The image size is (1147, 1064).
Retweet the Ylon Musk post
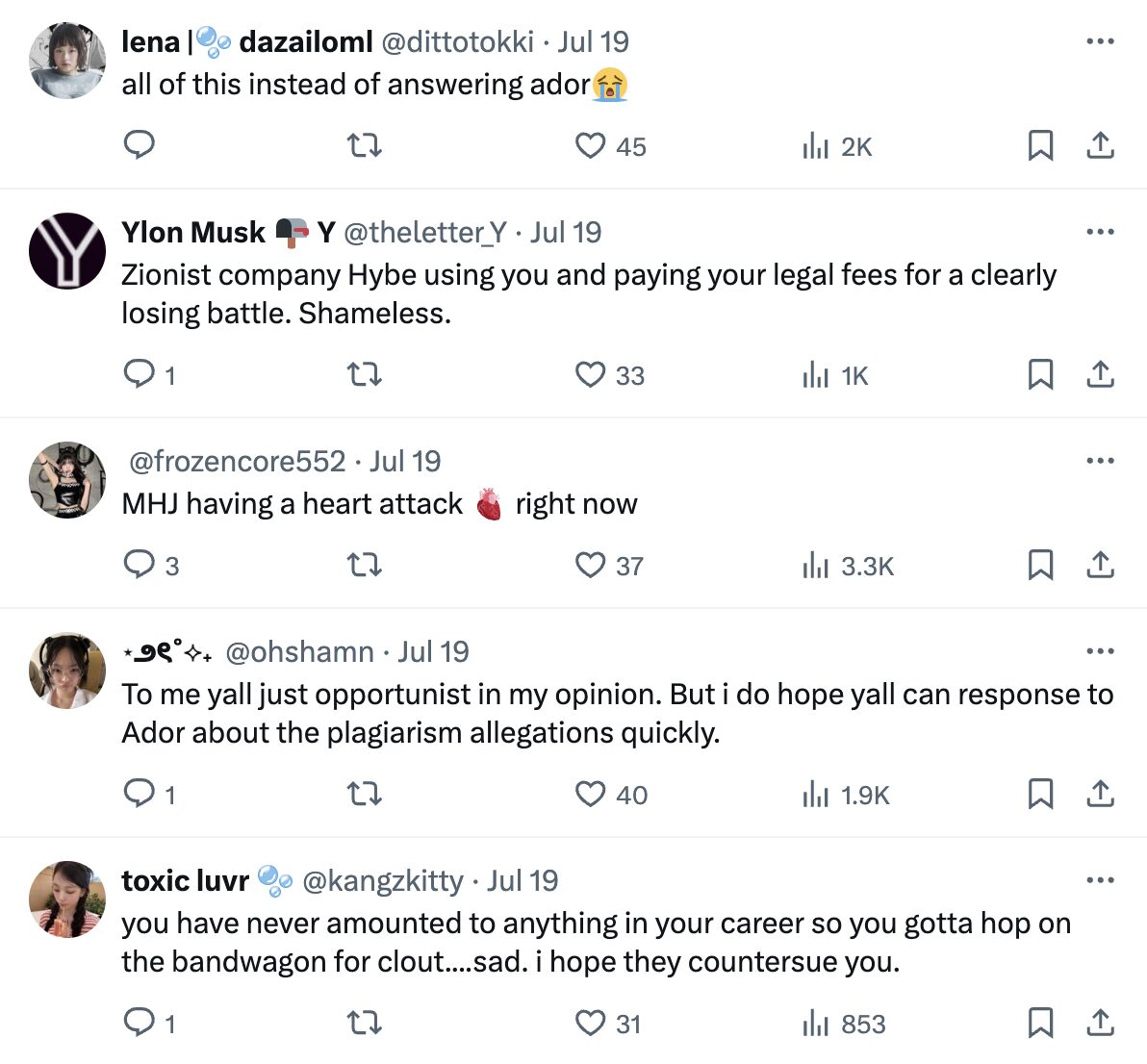point(364,374)
